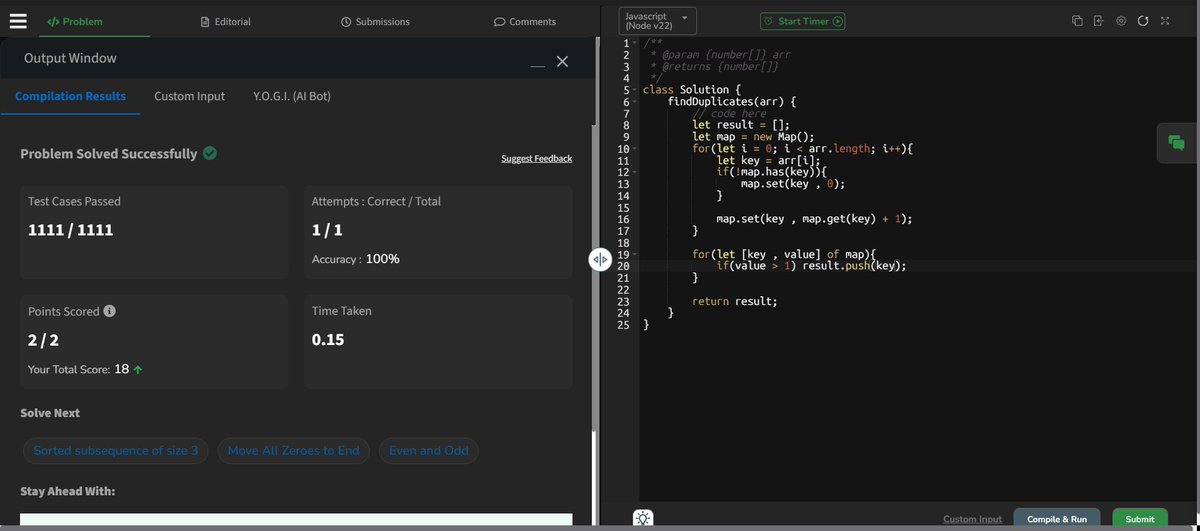Screen dimensions: 1200x531
Task: Open Sorted subsequence of size 3 problem
Action: pyautogui.click(x=116, y=450)
